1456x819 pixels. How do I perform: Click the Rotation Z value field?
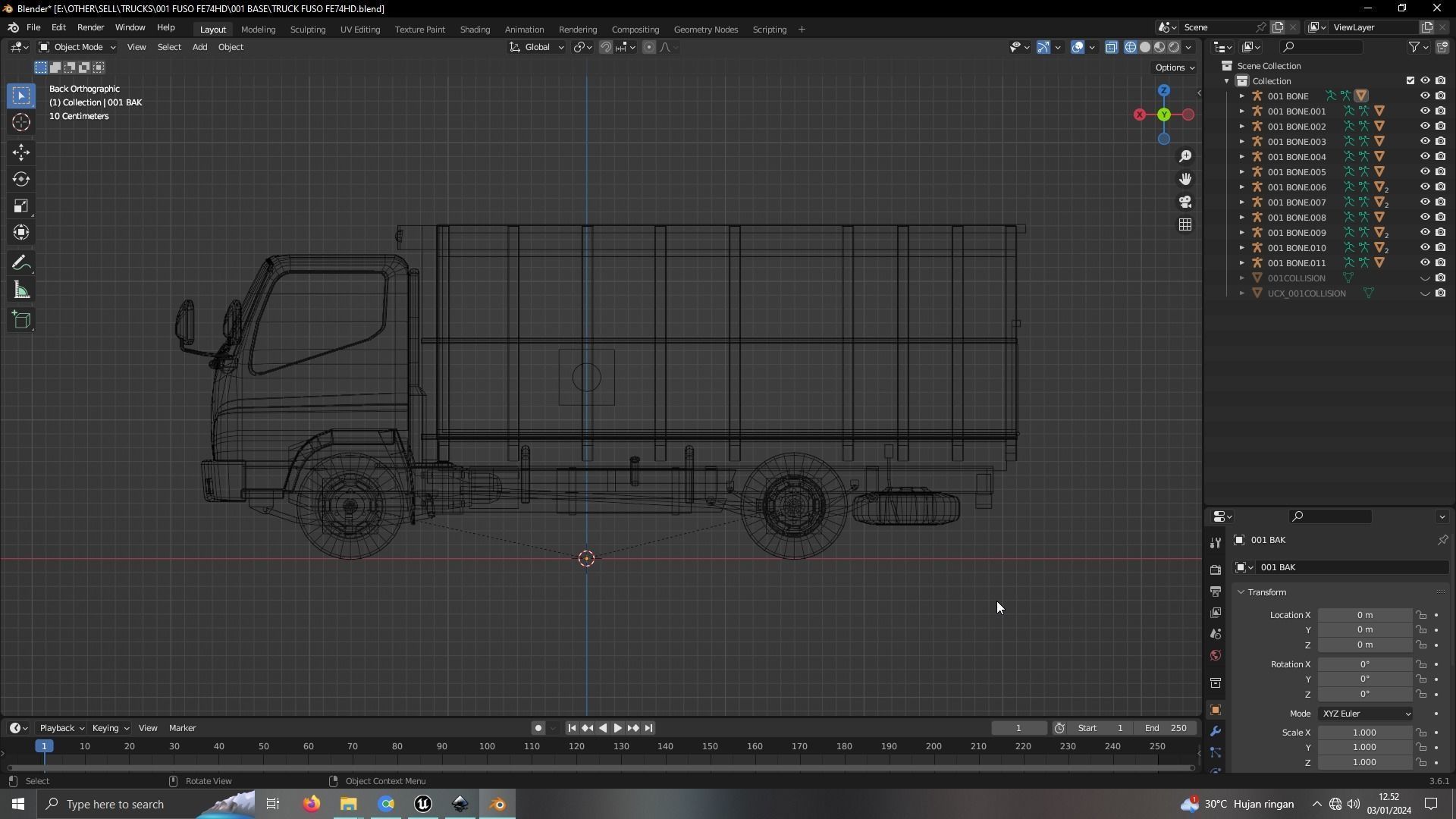[x=1364, y=695]
